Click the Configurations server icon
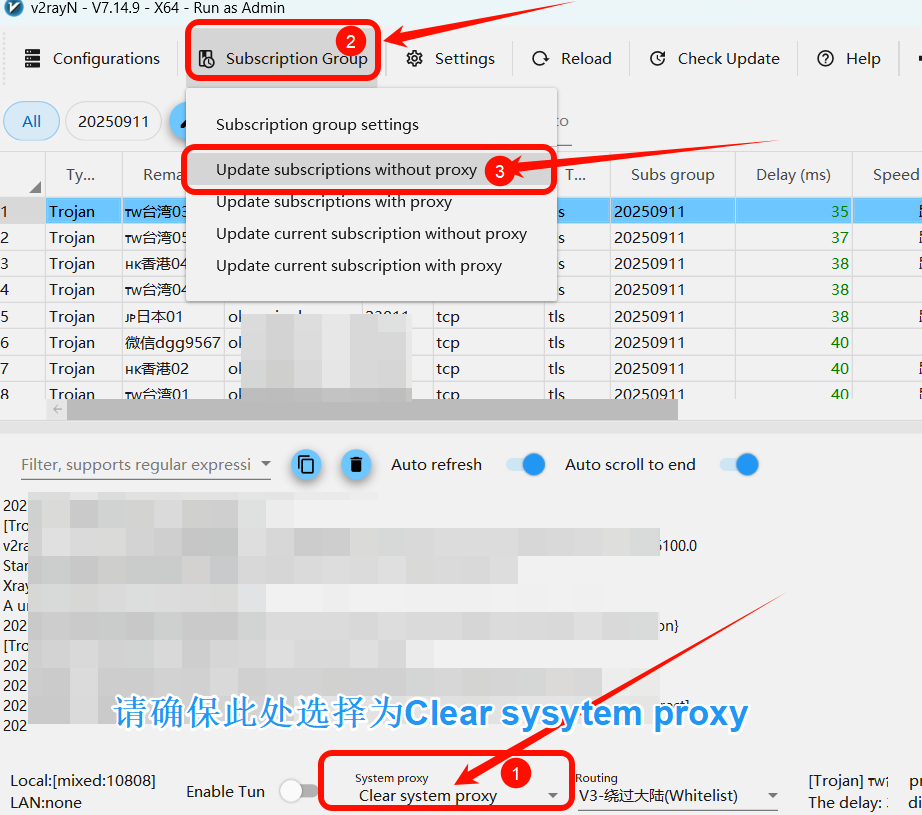The width and height of the screenshot is (922, 815). 33,59
